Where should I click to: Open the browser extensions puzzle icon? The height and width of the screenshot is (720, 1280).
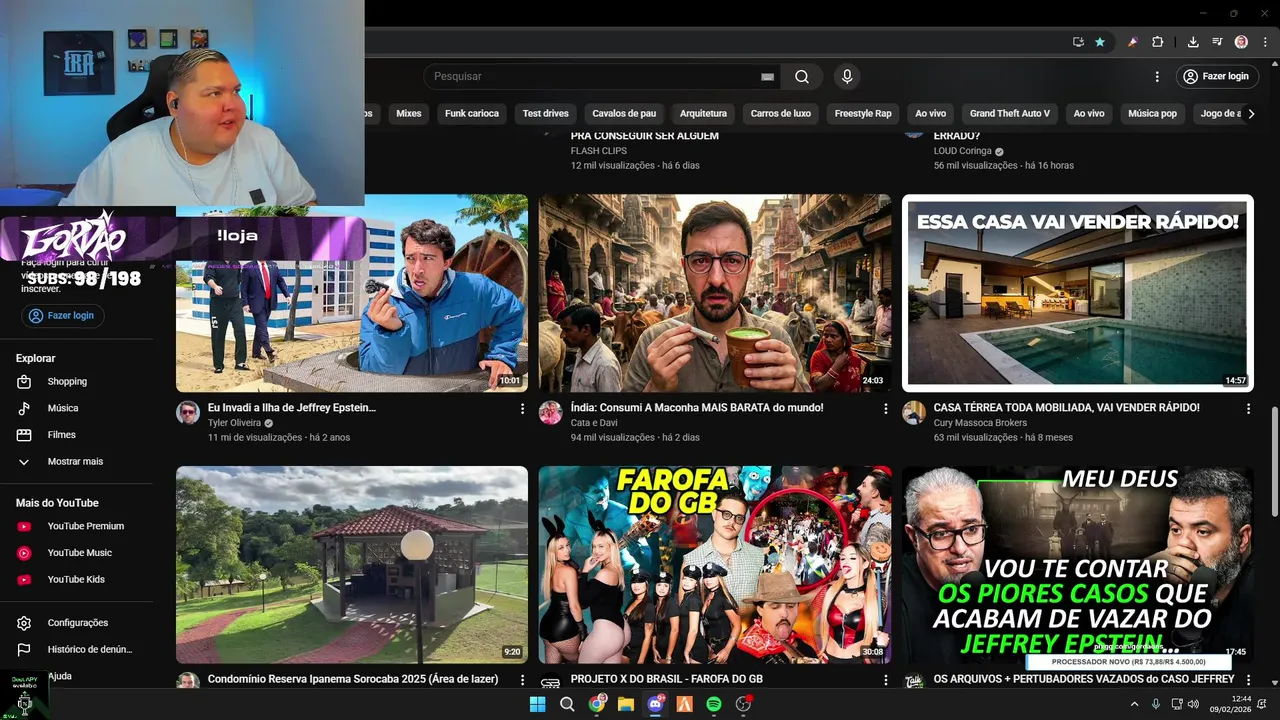click(x=1157, y=42)
